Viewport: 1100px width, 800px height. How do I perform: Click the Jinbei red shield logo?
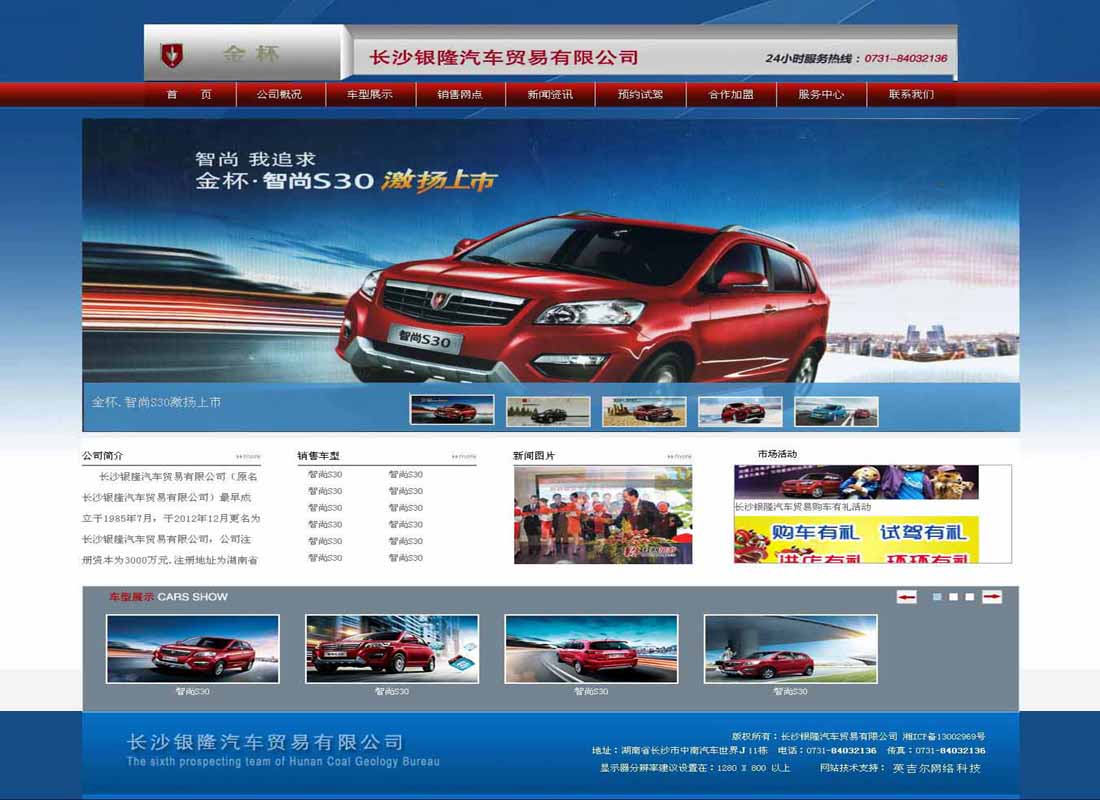[x=172, y=55]
